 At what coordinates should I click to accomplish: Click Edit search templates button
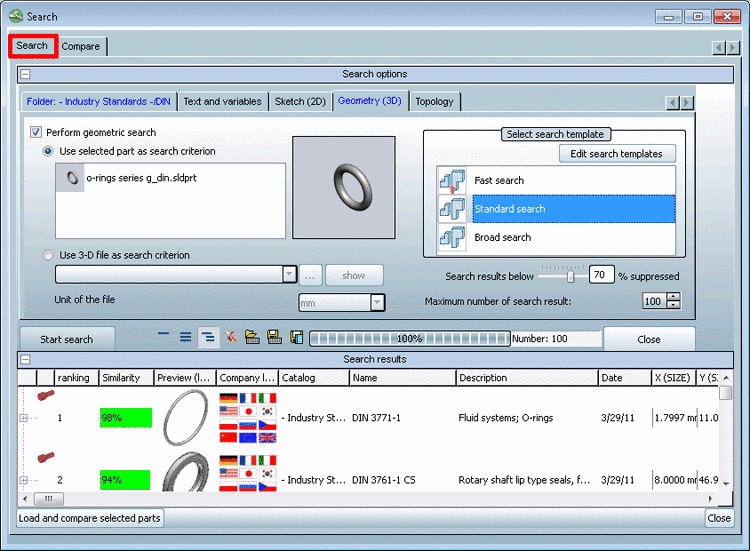tap(616, 154)
